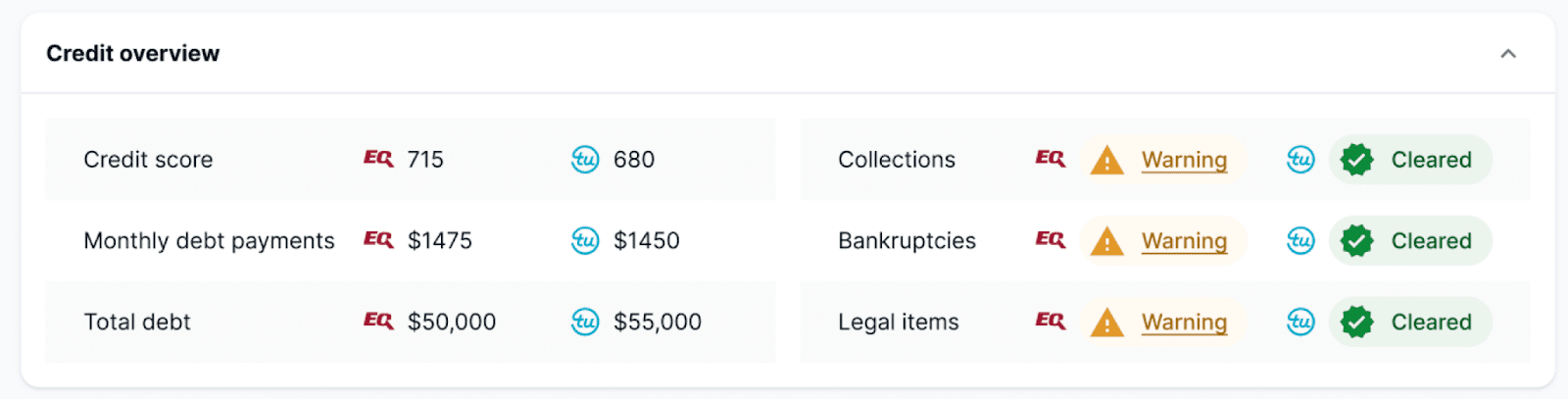Select the Total debt row label
1568x399 pixels.
click(137, 323)
